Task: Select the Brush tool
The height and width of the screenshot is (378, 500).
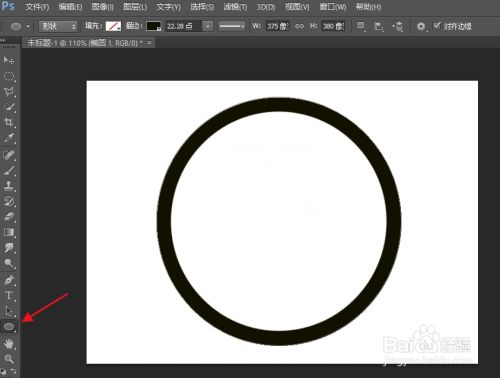Action: (9, 170)
